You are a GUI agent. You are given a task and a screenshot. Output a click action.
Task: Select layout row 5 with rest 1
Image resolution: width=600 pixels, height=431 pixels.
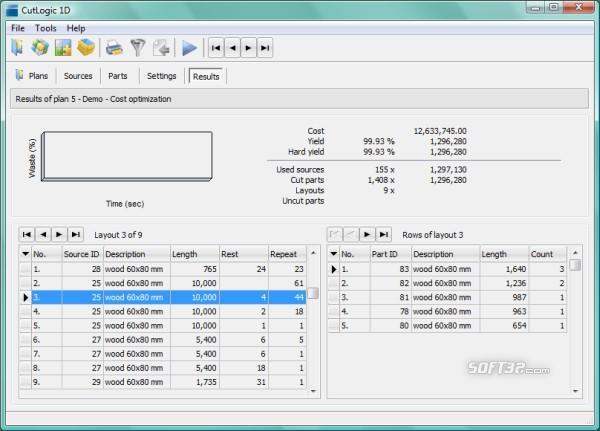coord(163,326)
